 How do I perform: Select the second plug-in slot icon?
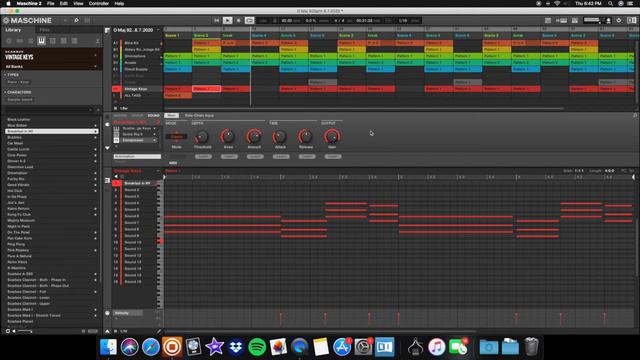tap(116, 134)
